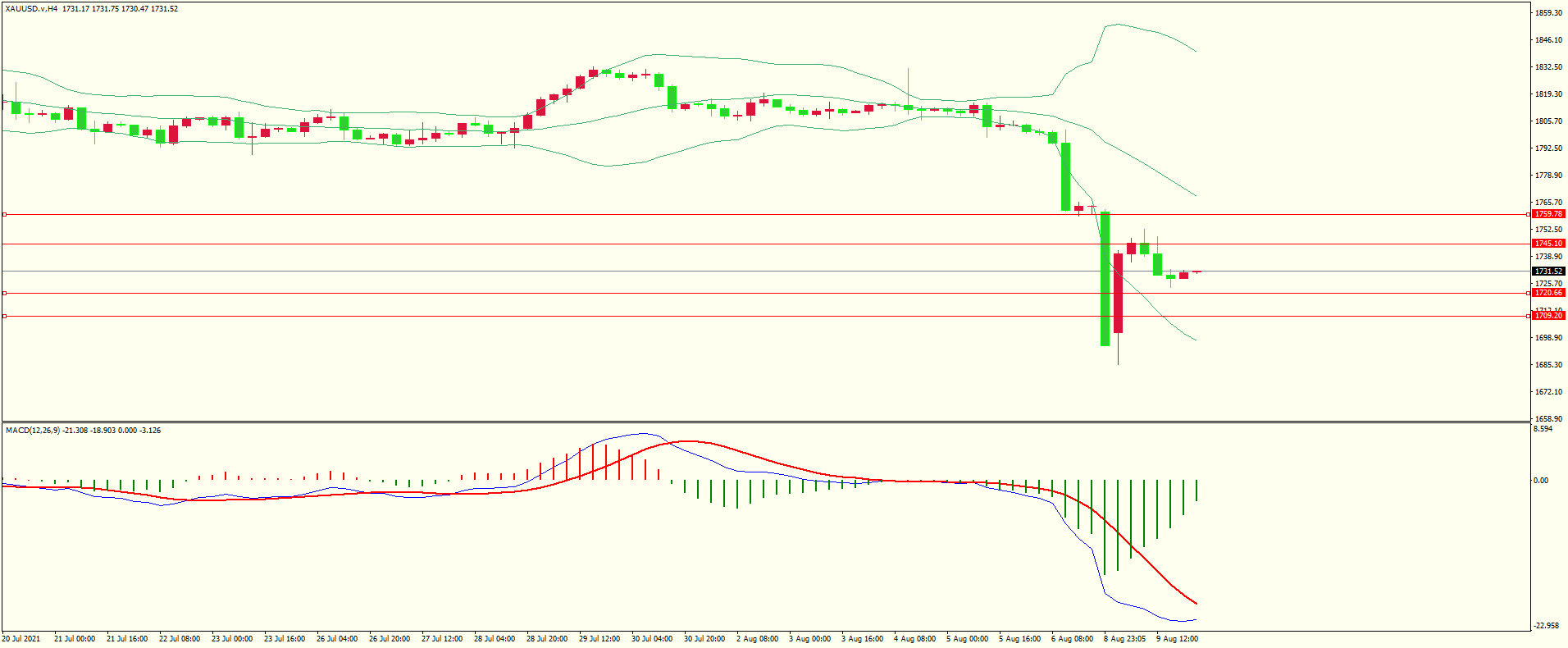Viewport: 1568px width, 648px height.
Task: Click the 21 Jul 00:00 time label
Action: 75,639
